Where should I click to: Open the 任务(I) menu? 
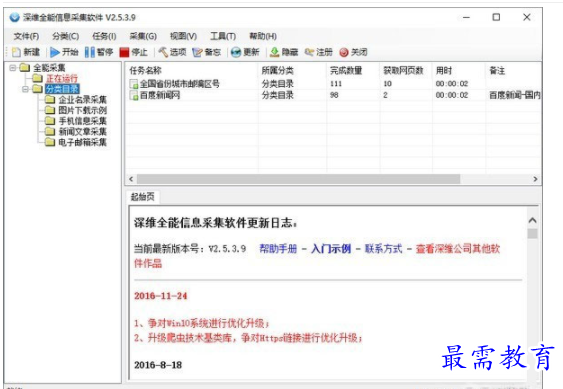[x=104, y=36]
